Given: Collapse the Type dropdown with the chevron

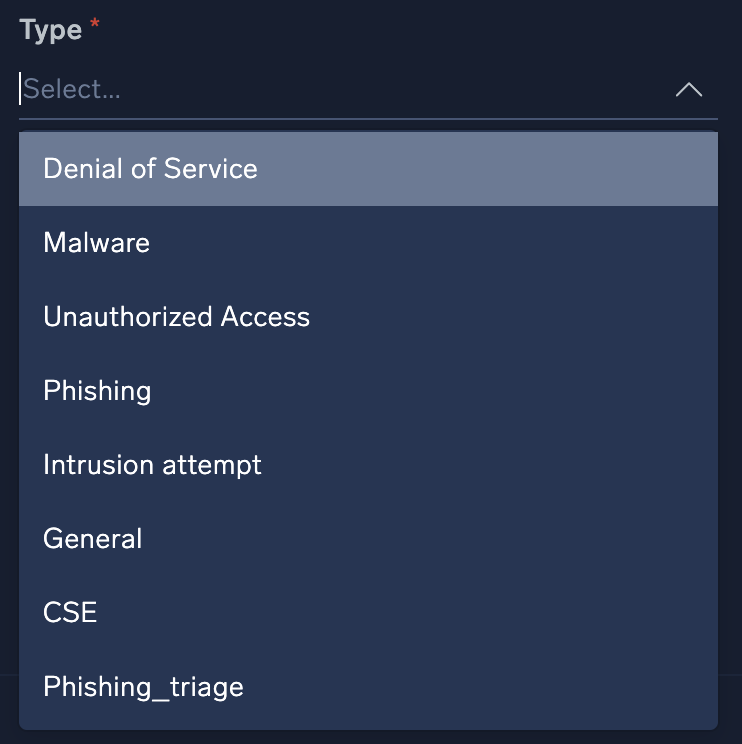Looking at the screenshot, I should tap(689, 90).
